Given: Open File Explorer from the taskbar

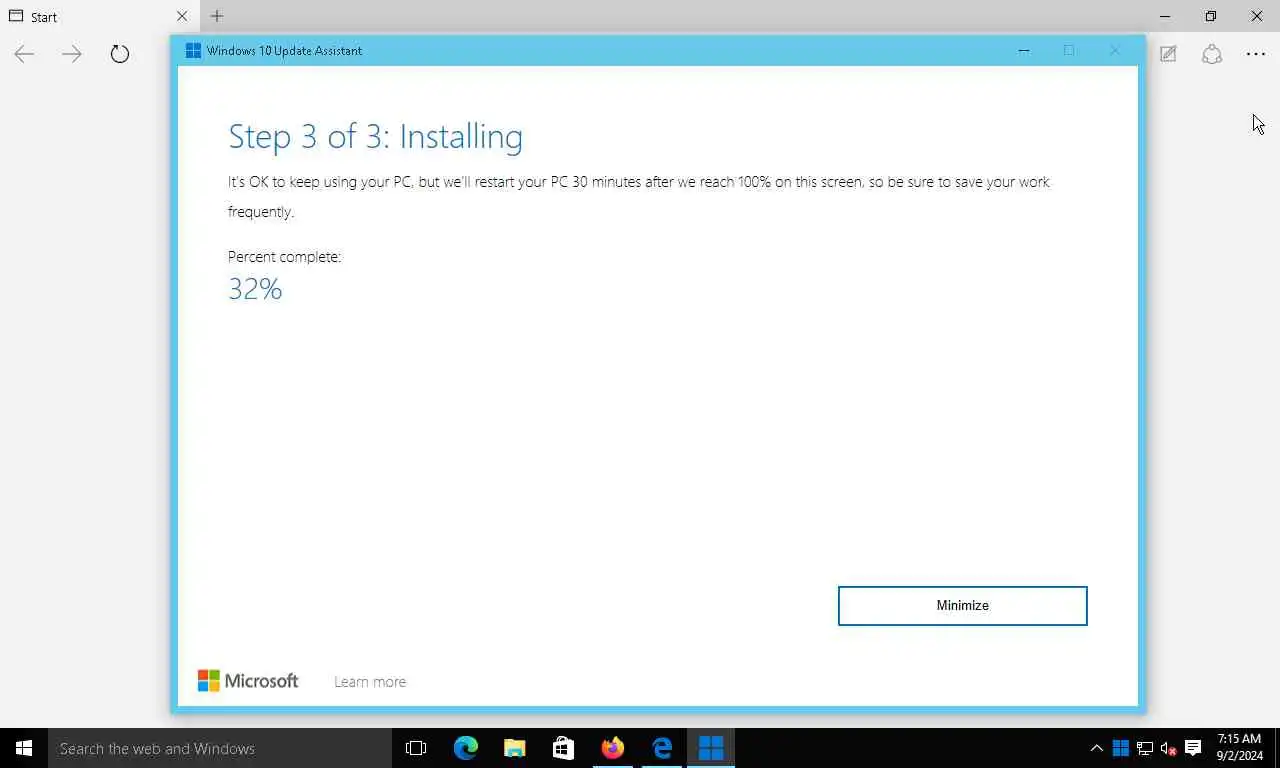Looking at the screenshot, I should [x=515, y=748].
